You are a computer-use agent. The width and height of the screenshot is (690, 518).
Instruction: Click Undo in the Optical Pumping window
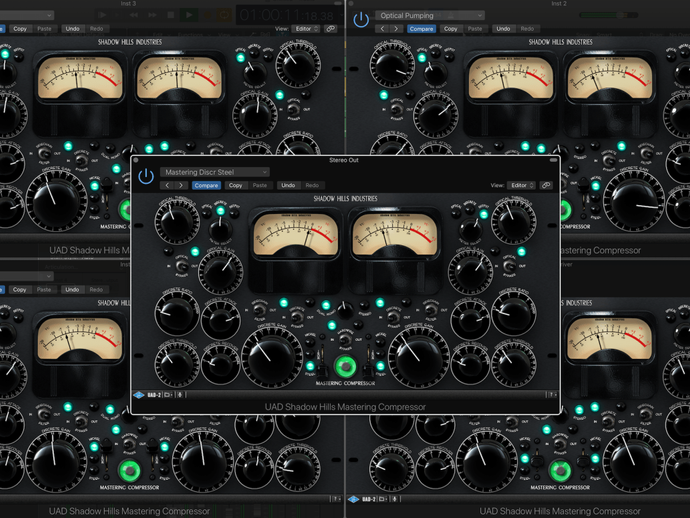click(x=503, y=29)
